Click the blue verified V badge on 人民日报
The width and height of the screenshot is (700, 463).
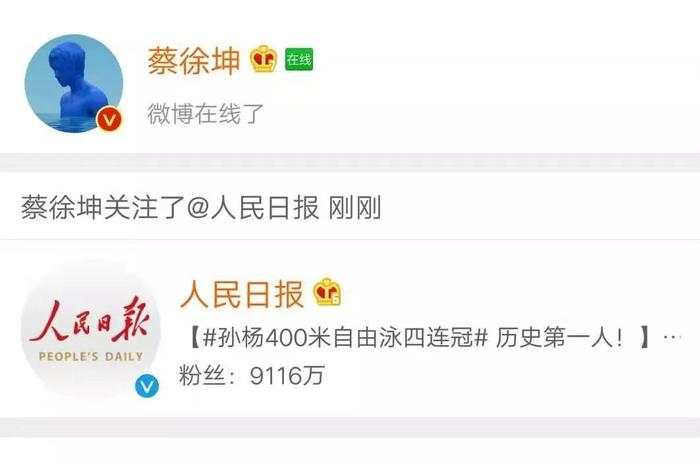click(147, 387)
